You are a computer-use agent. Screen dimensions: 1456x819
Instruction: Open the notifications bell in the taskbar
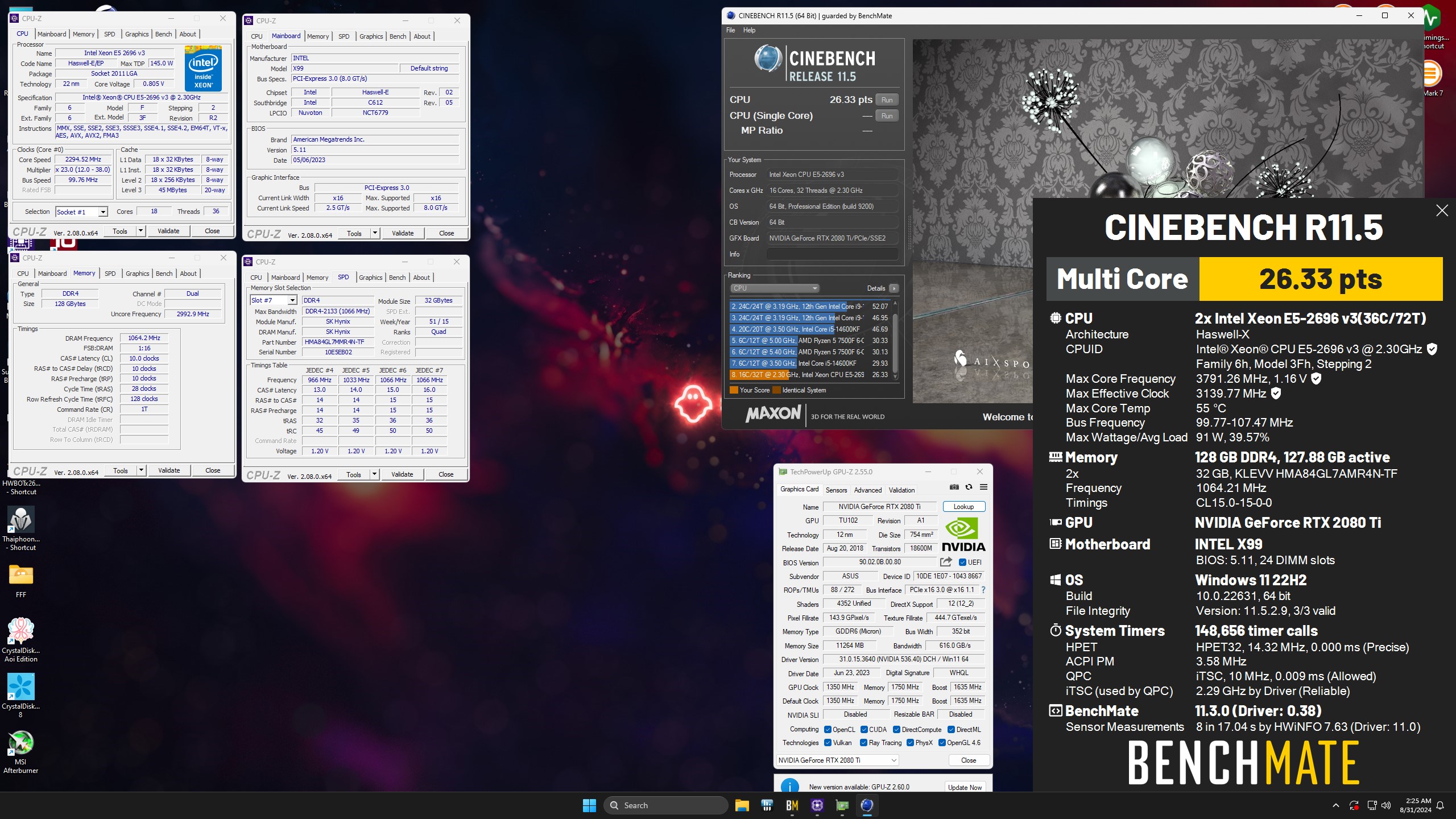coord(1440,805)
